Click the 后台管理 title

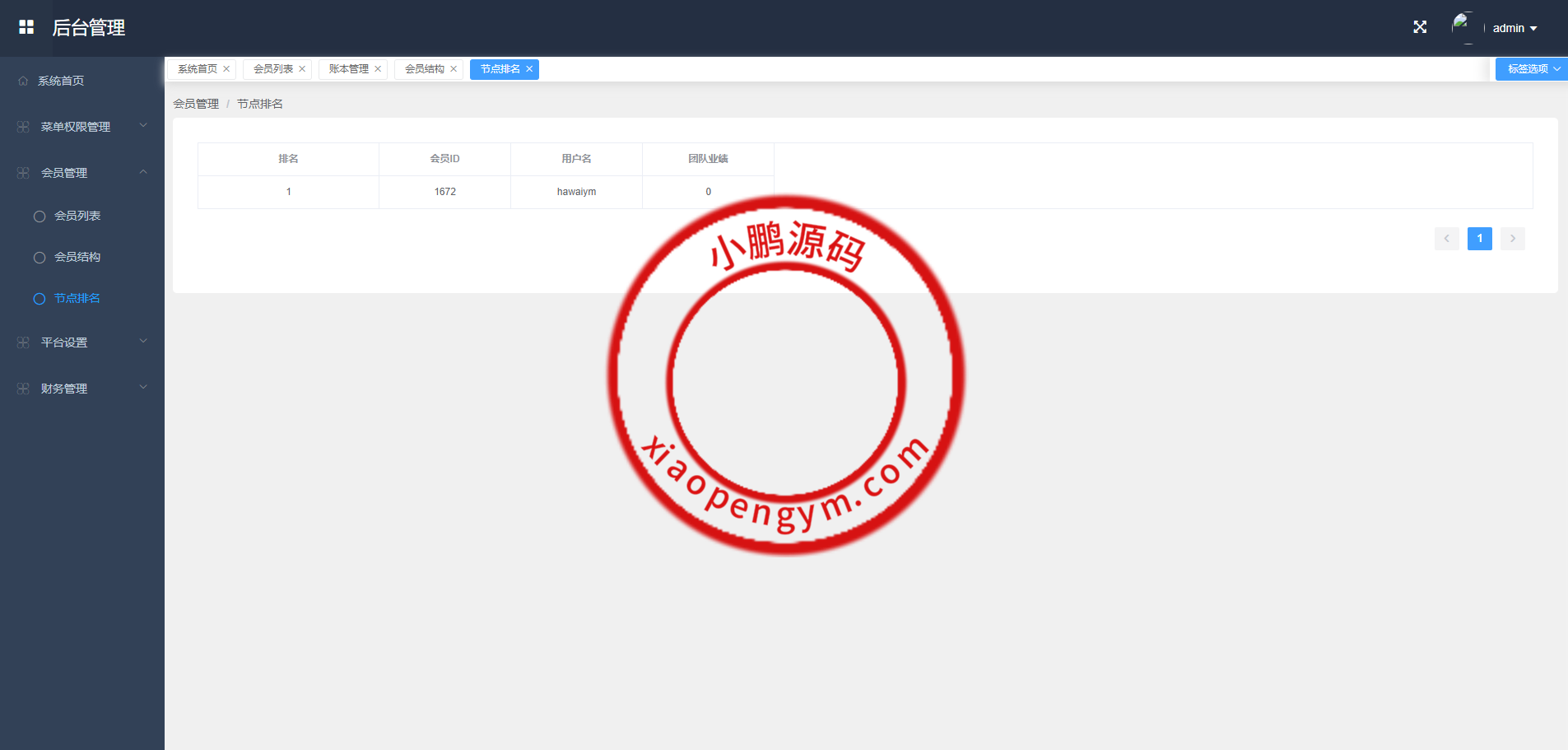point(89,28)
